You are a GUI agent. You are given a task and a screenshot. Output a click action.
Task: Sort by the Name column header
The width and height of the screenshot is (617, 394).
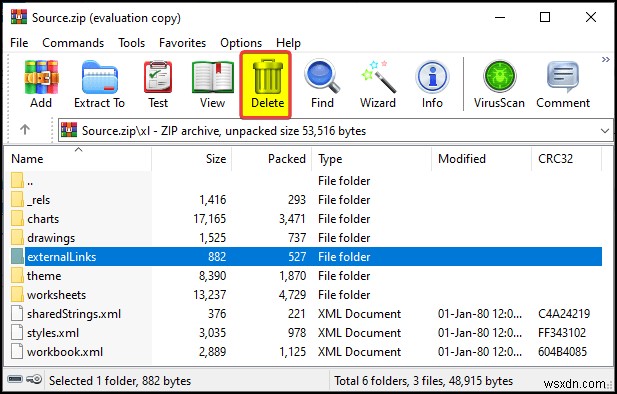[79, 159]
